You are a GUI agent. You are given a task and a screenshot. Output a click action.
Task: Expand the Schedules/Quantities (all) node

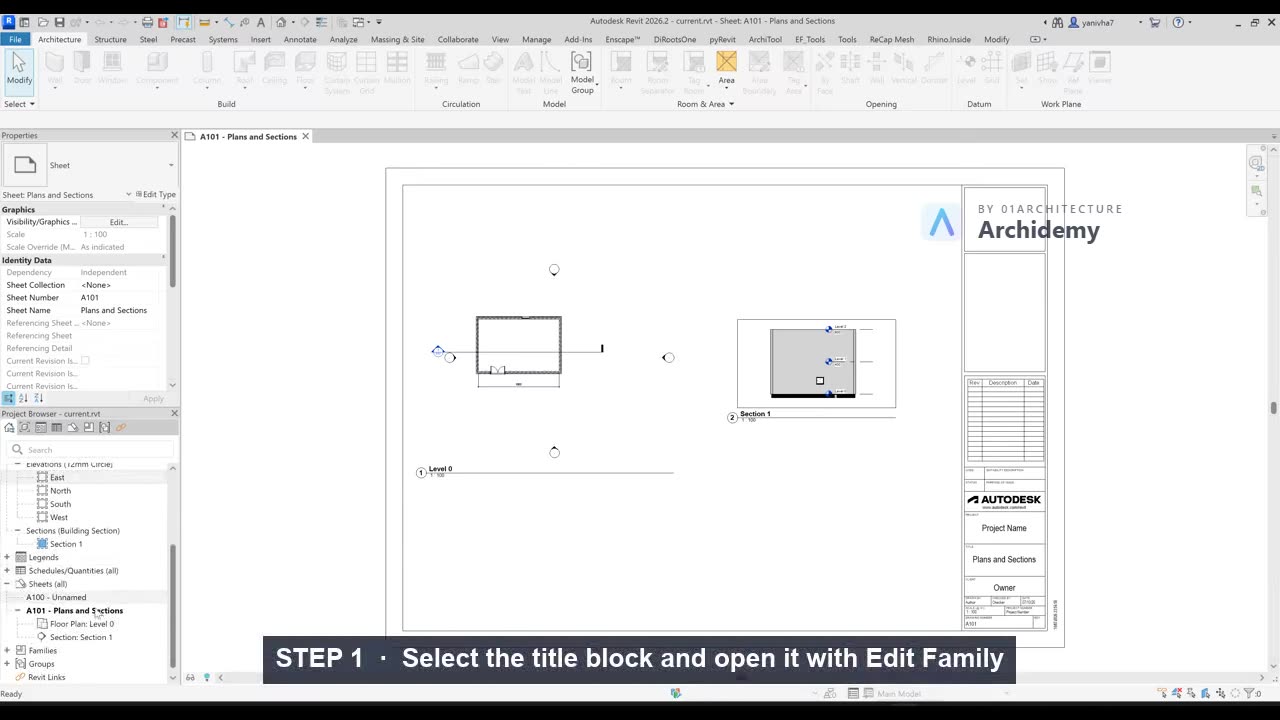click(7, 571)
